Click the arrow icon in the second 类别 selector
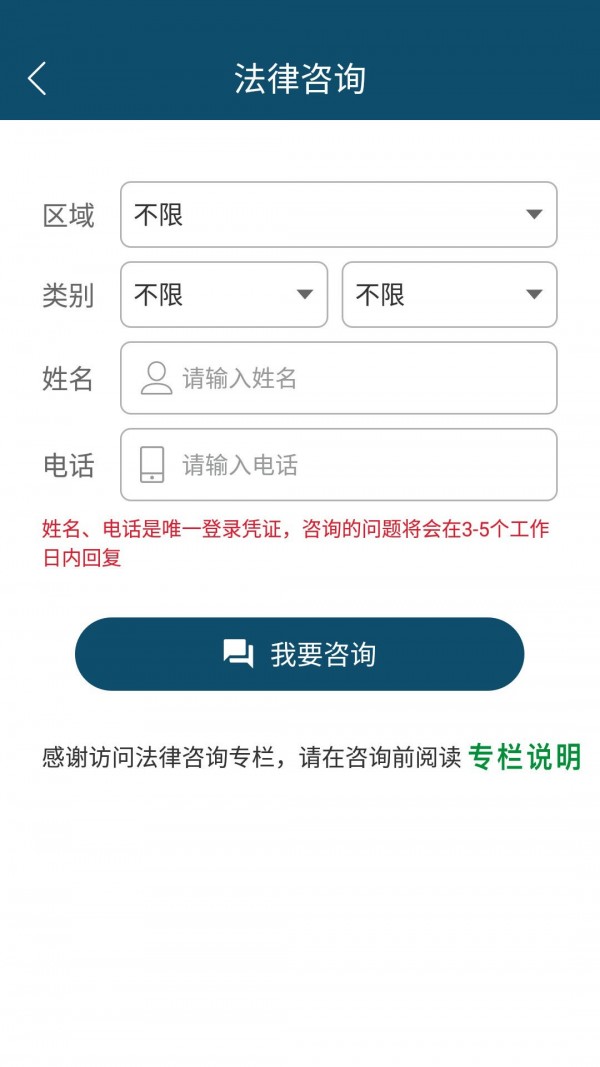This screenshot has width=600, height=1067. [534, 295]
